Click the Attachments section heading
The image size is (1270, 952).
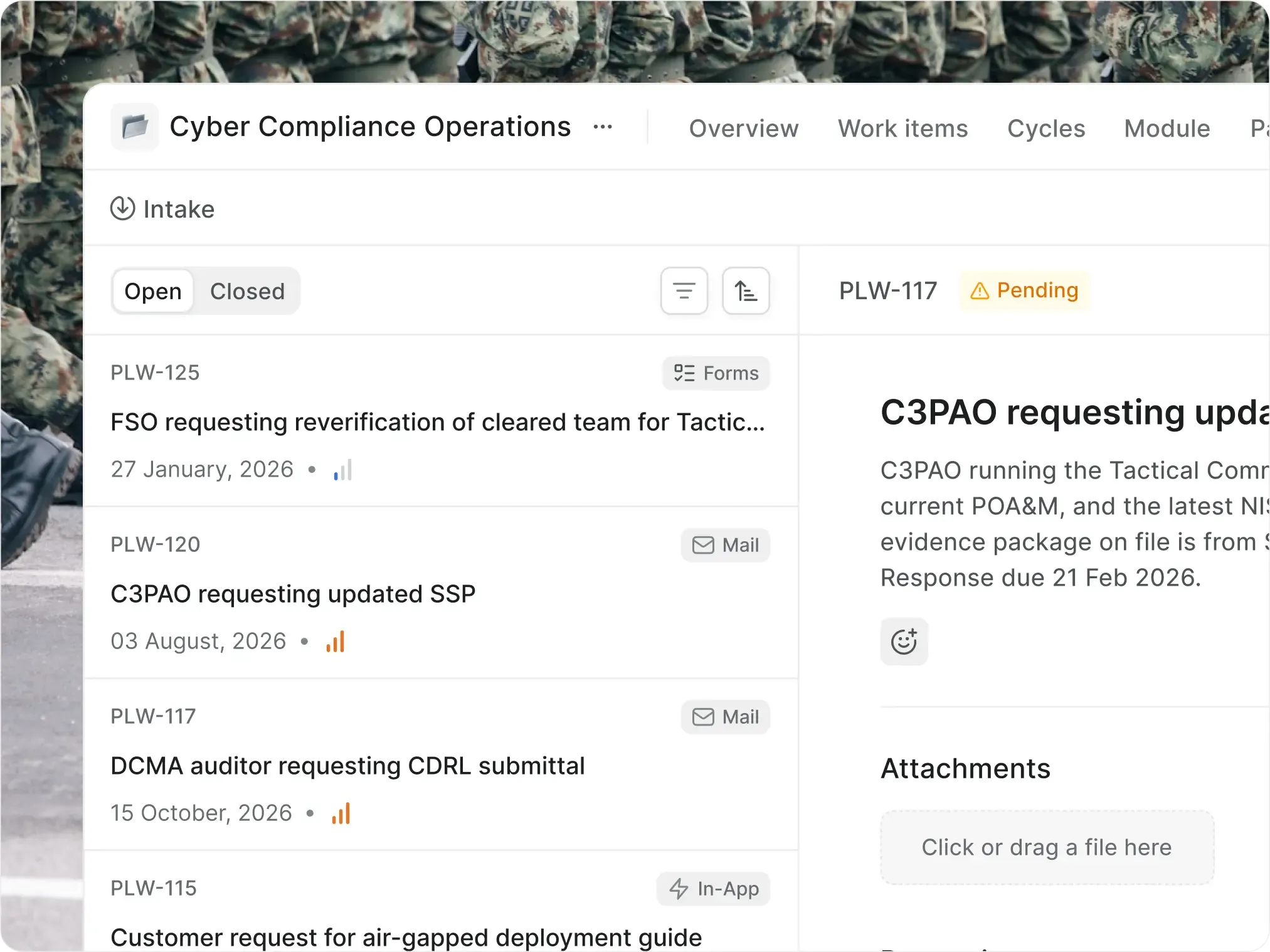(965, 768)
